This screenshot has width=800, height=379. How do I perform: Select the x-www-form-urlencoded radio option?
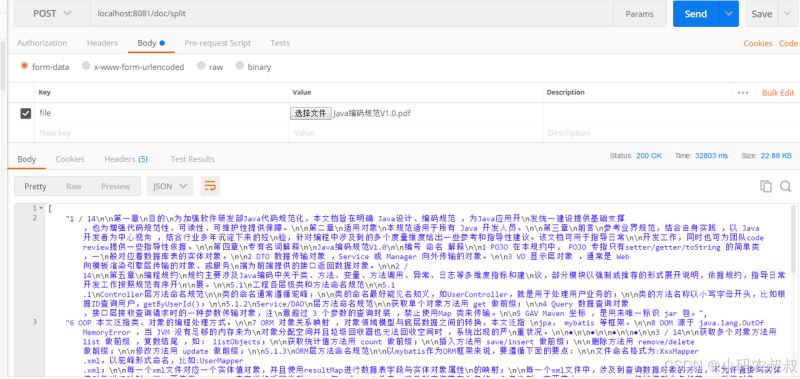click(x=86, y=66)
